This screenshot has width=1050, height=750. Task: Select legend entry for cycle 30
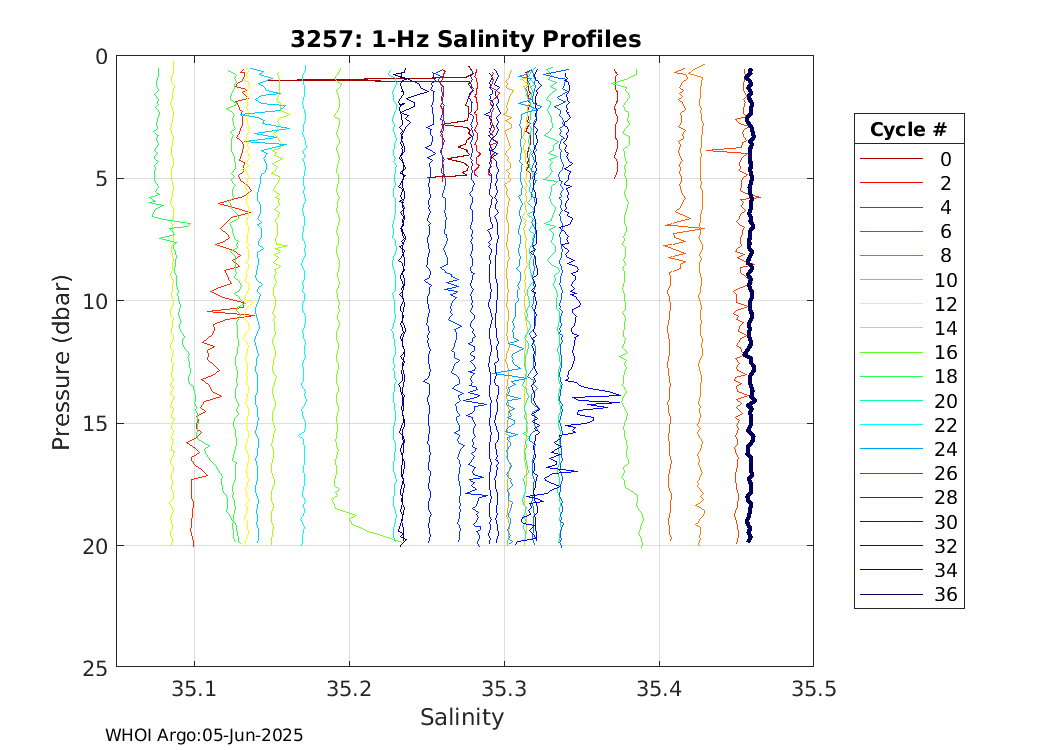click(909, 522)
